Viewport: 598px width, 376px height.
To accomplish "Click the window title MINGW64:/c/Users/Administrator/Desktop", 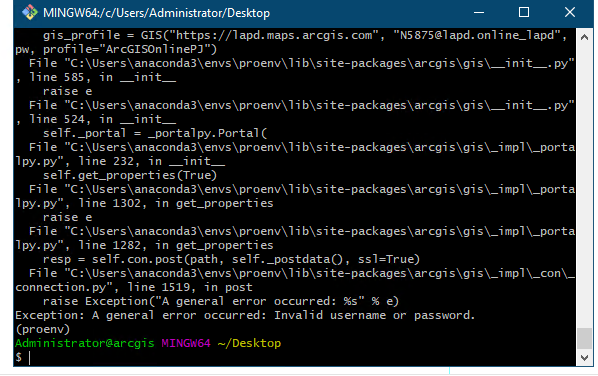I will pyautogui.click(x=156, y=13).
